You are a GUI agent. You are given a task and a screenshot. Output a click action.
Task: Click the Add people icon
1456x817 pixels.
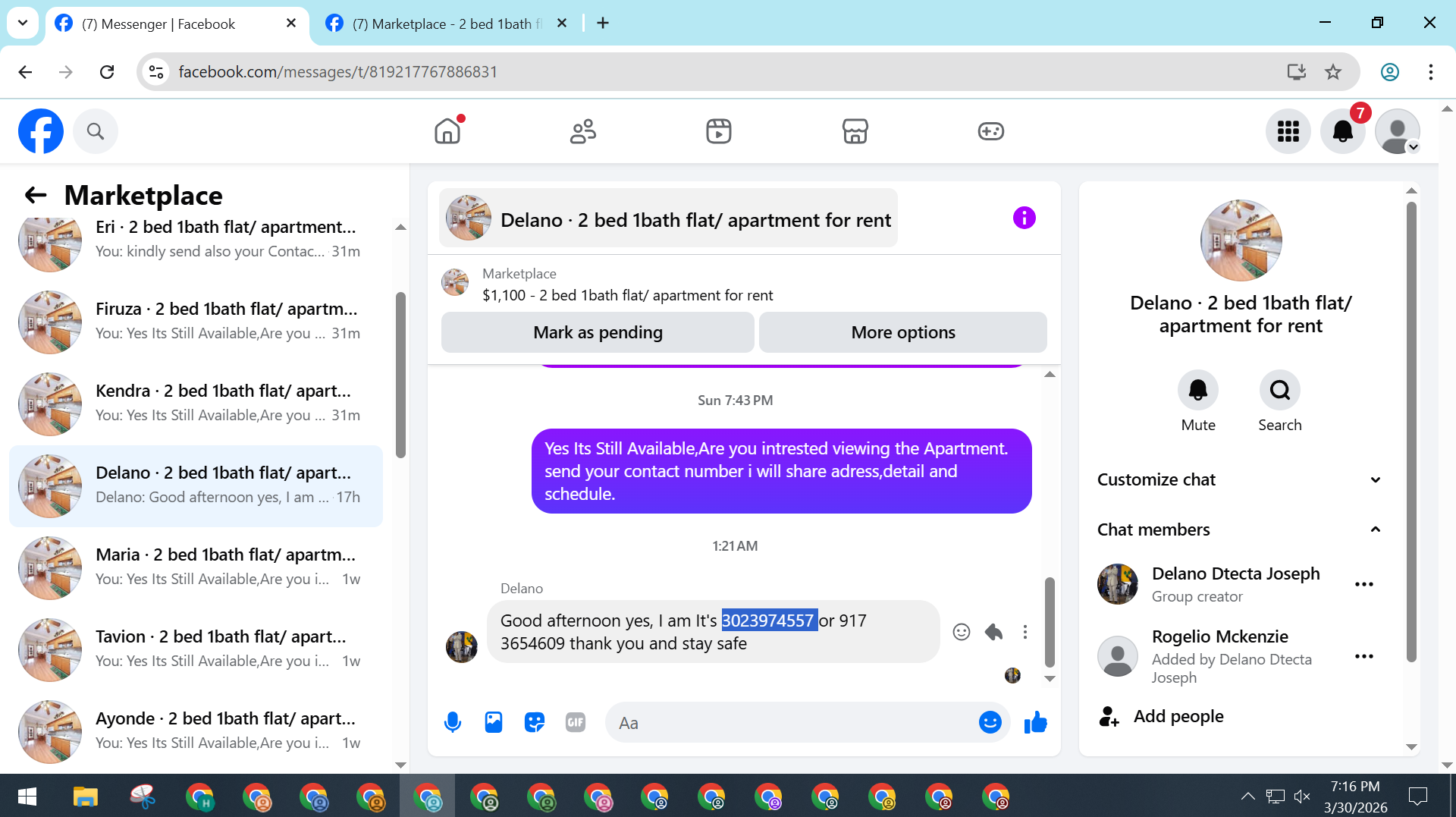[x=1109, y=716]
